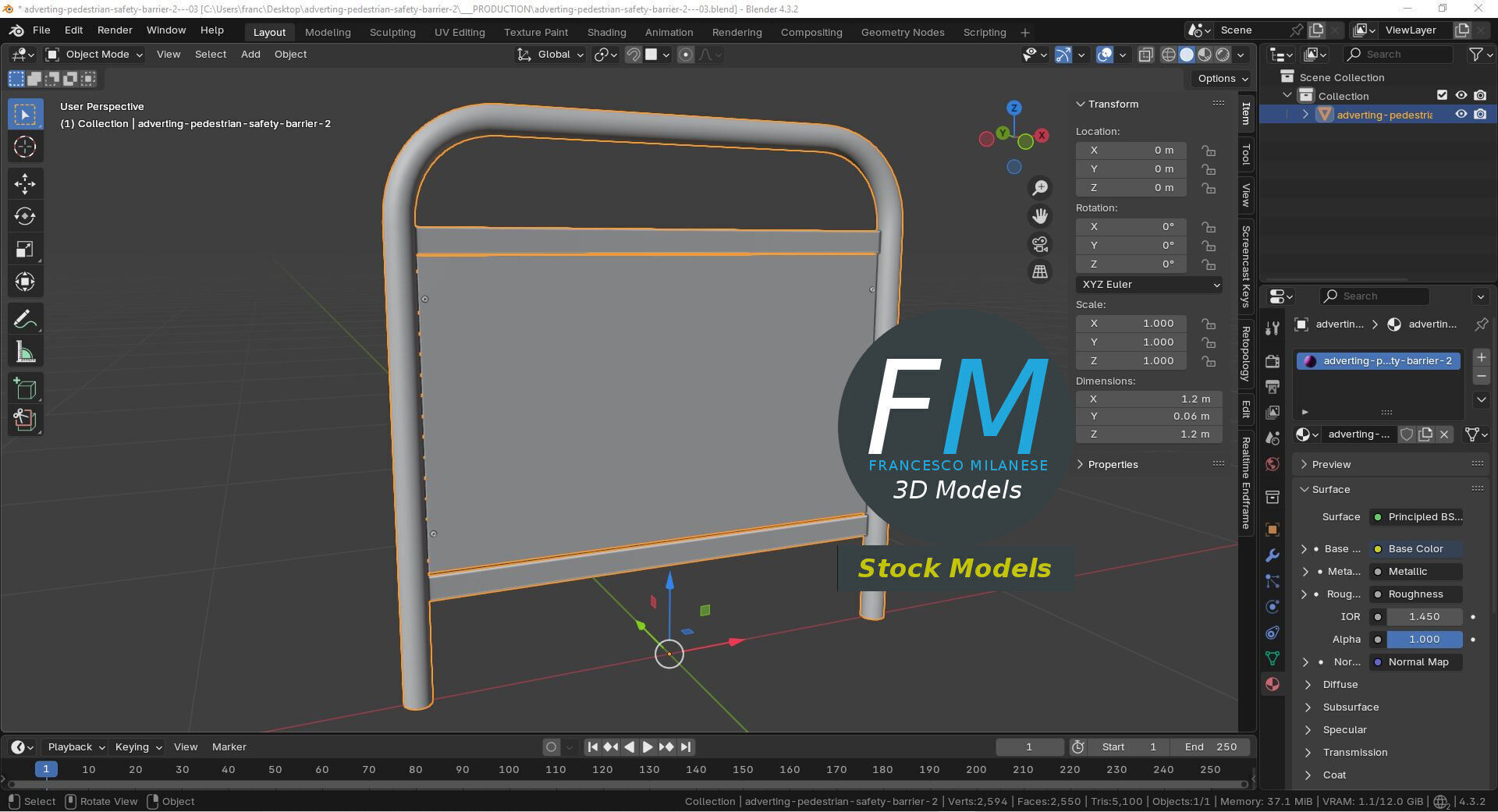Screen dimensions: 1498x812
Task: Open the File menu
Action: [x=41, y=30]
